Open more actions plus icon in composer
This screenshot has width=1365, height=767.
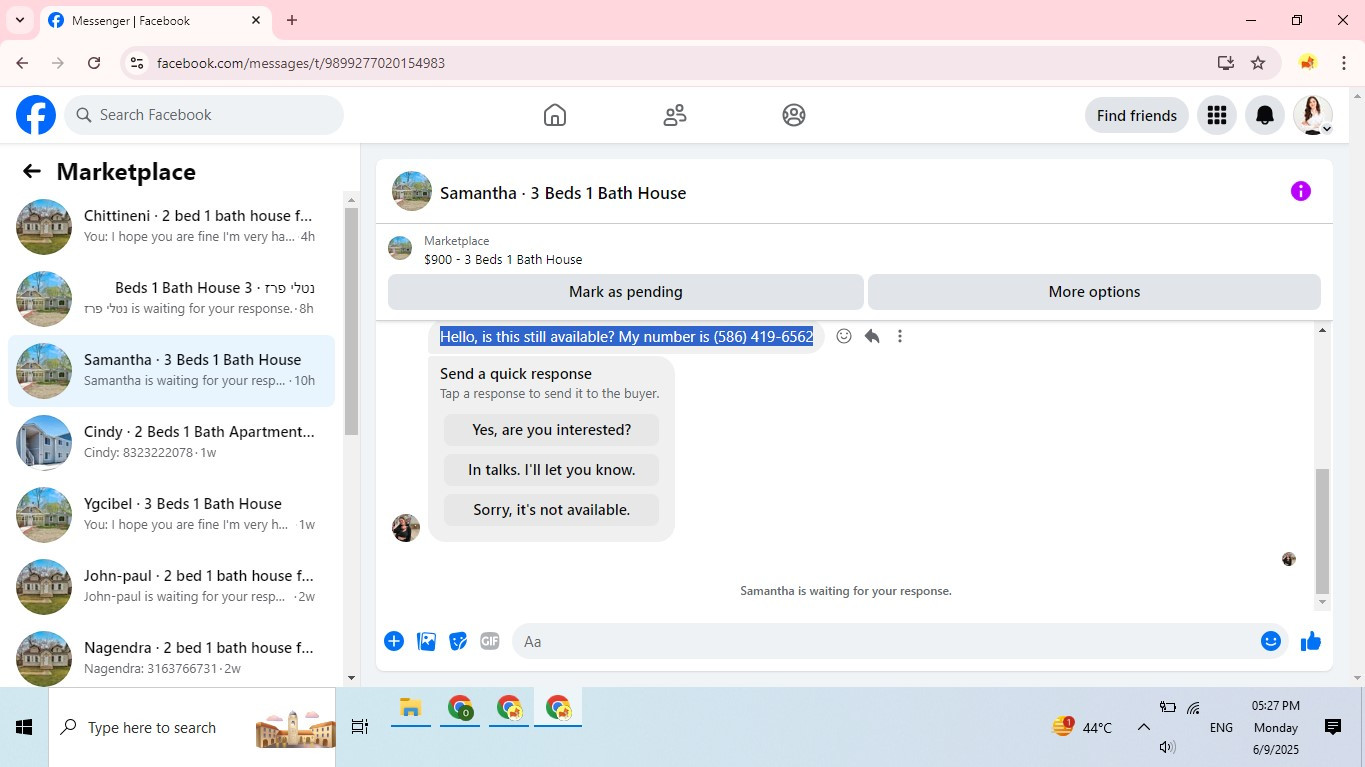[394, 641]
